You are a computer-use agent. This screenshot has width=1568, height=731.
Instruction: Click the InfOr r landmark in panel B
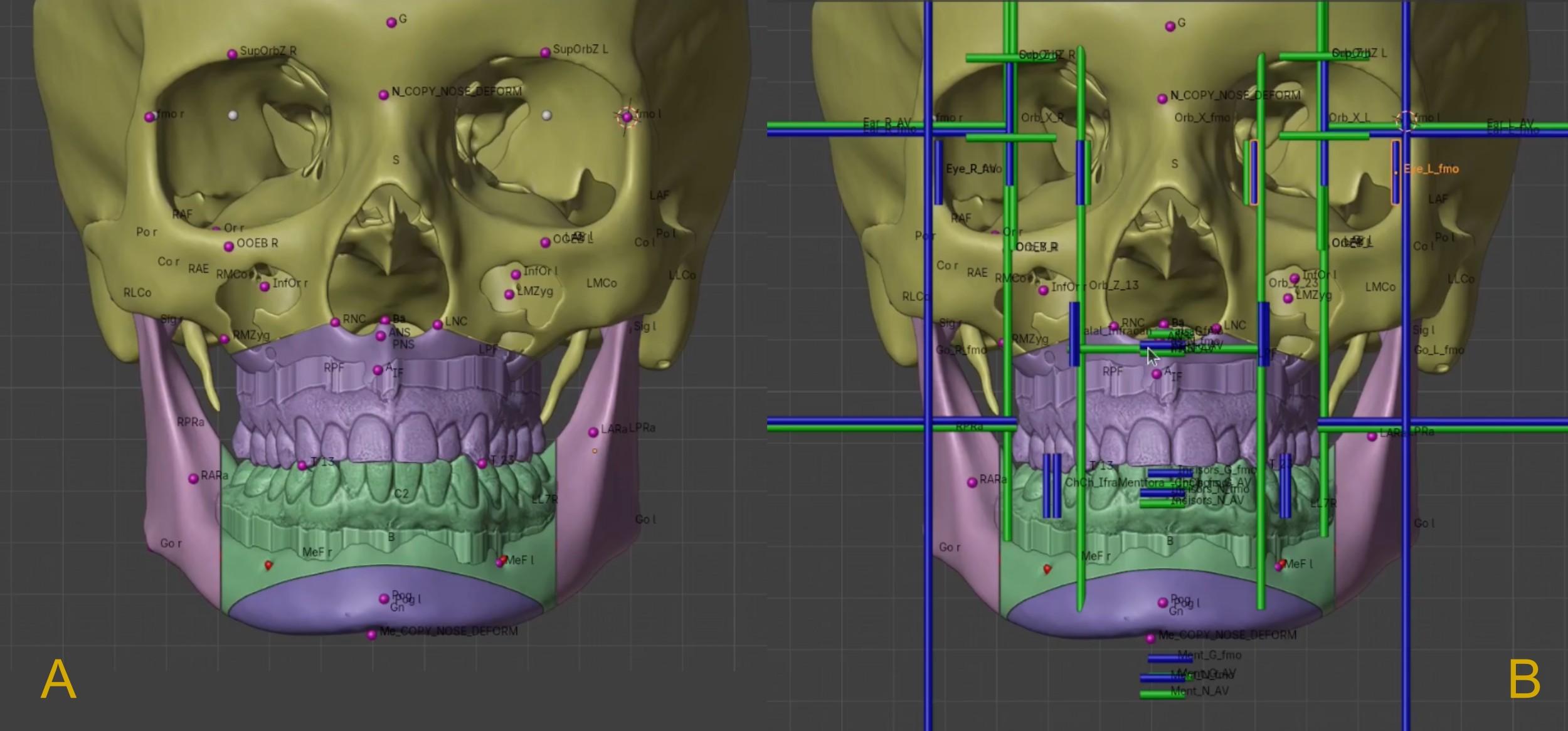pyautogui.click(x=1043, y=290)
